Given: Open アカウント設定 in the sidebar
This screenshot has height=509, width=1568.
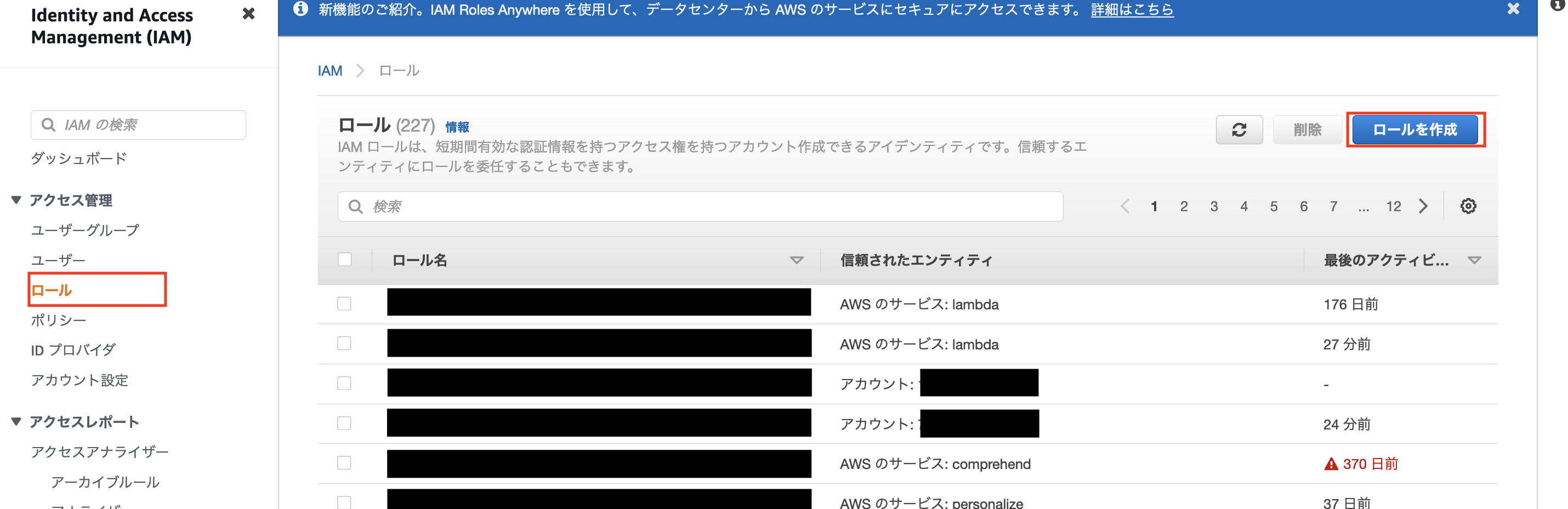Looking at the screenshot, I should click(79, 380).
